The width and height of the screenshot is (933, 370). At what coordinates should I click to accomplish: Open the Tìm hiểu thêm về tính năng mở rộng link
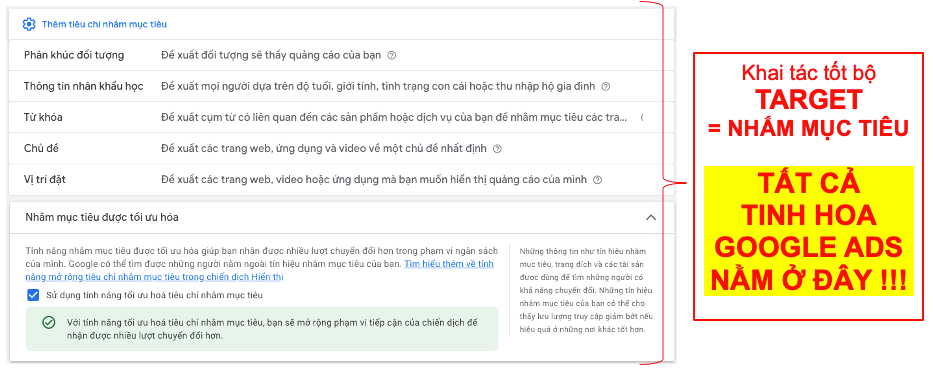259,270
